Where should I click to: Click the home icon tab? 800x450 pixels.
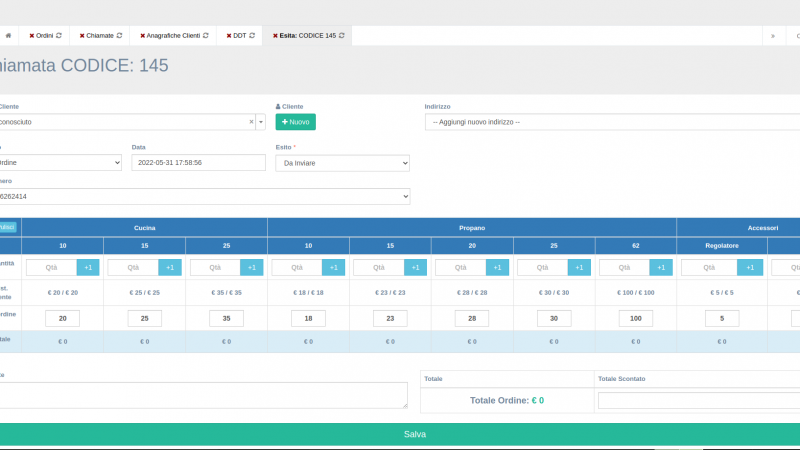(8, 35)
